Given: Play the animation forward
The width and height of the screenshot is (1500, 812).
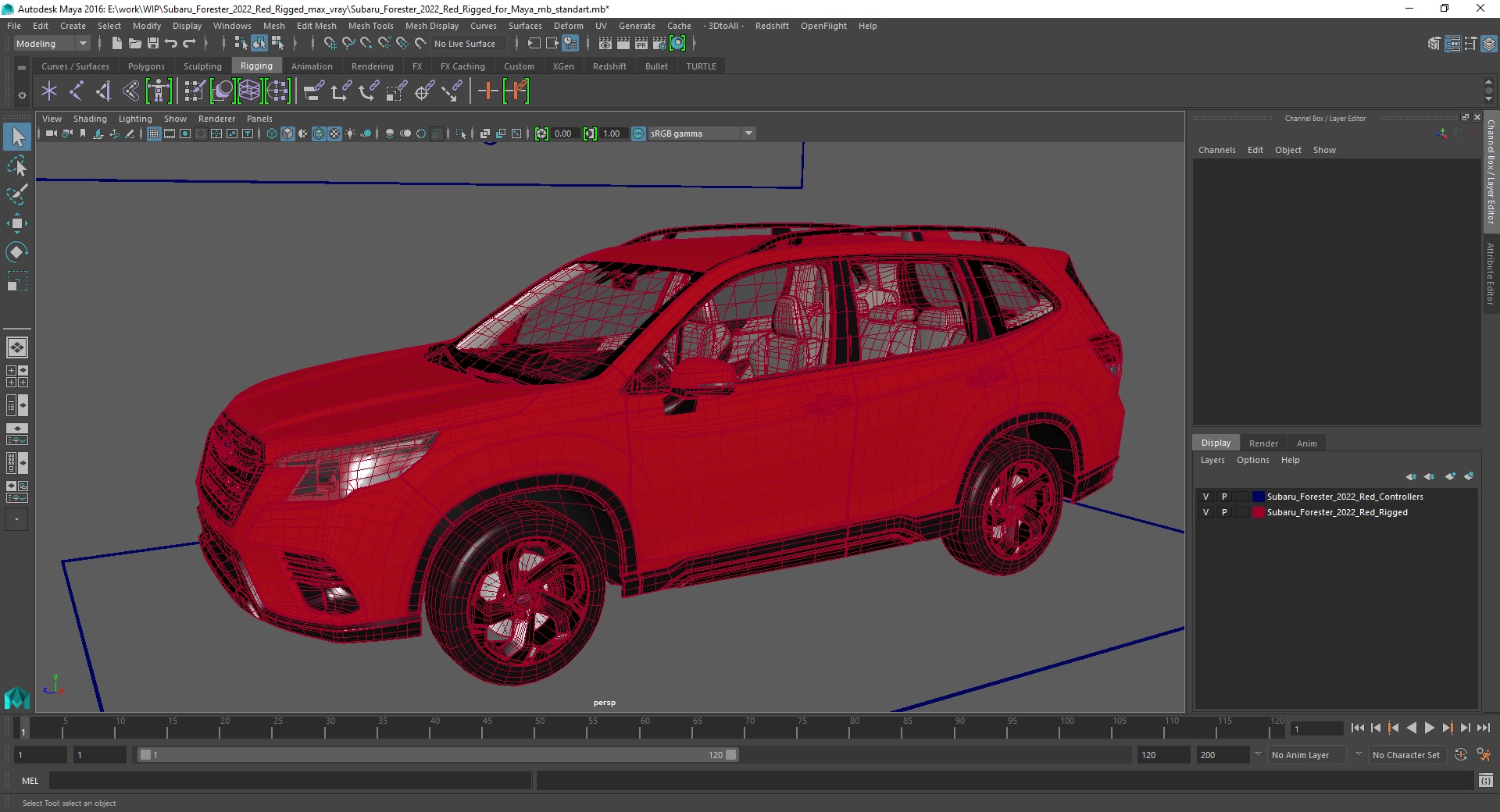Looking at the screenshot, I should (1429, 728).
